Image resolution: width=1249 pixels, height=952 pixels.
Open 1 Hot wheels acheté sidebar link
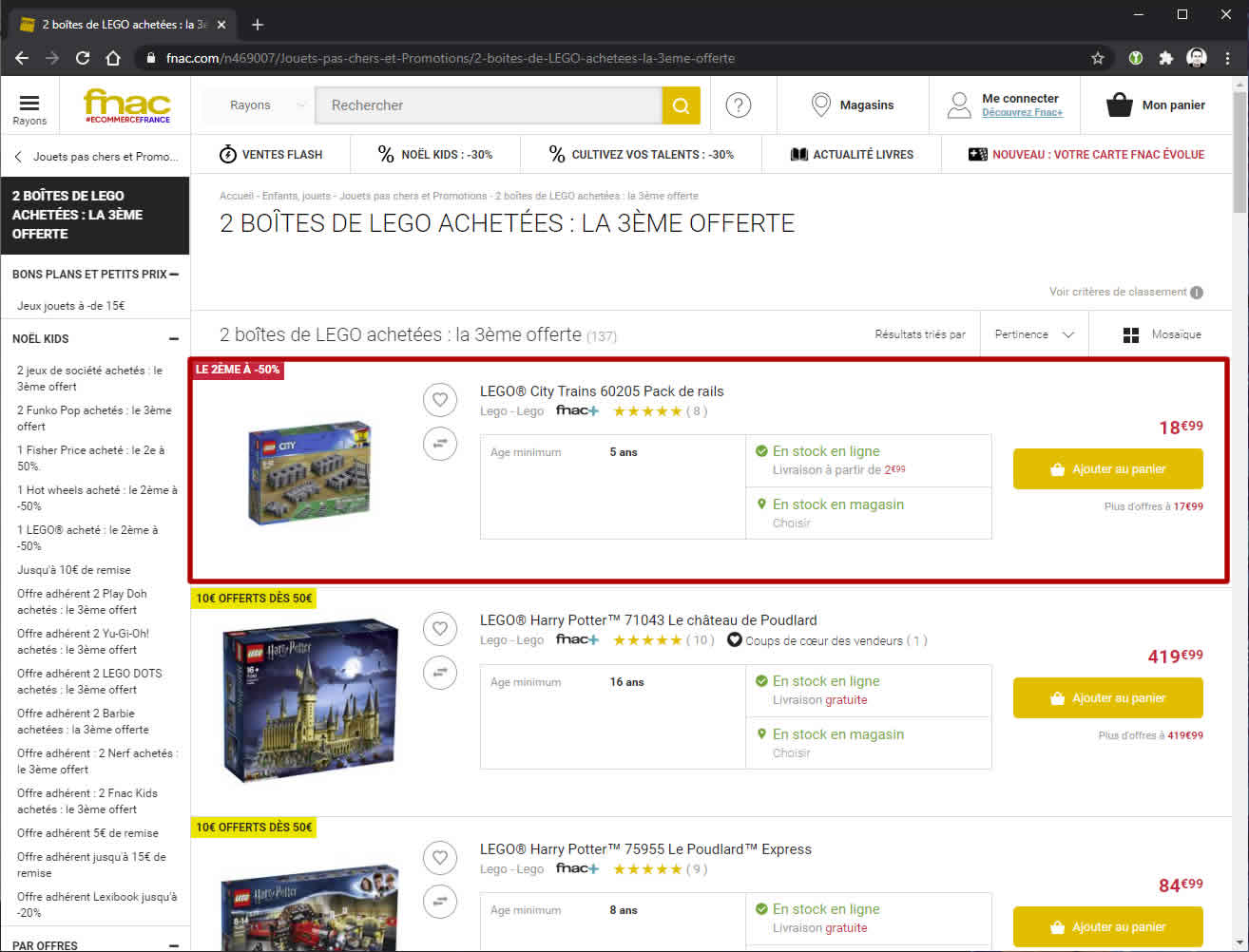[x=97, y=498]
